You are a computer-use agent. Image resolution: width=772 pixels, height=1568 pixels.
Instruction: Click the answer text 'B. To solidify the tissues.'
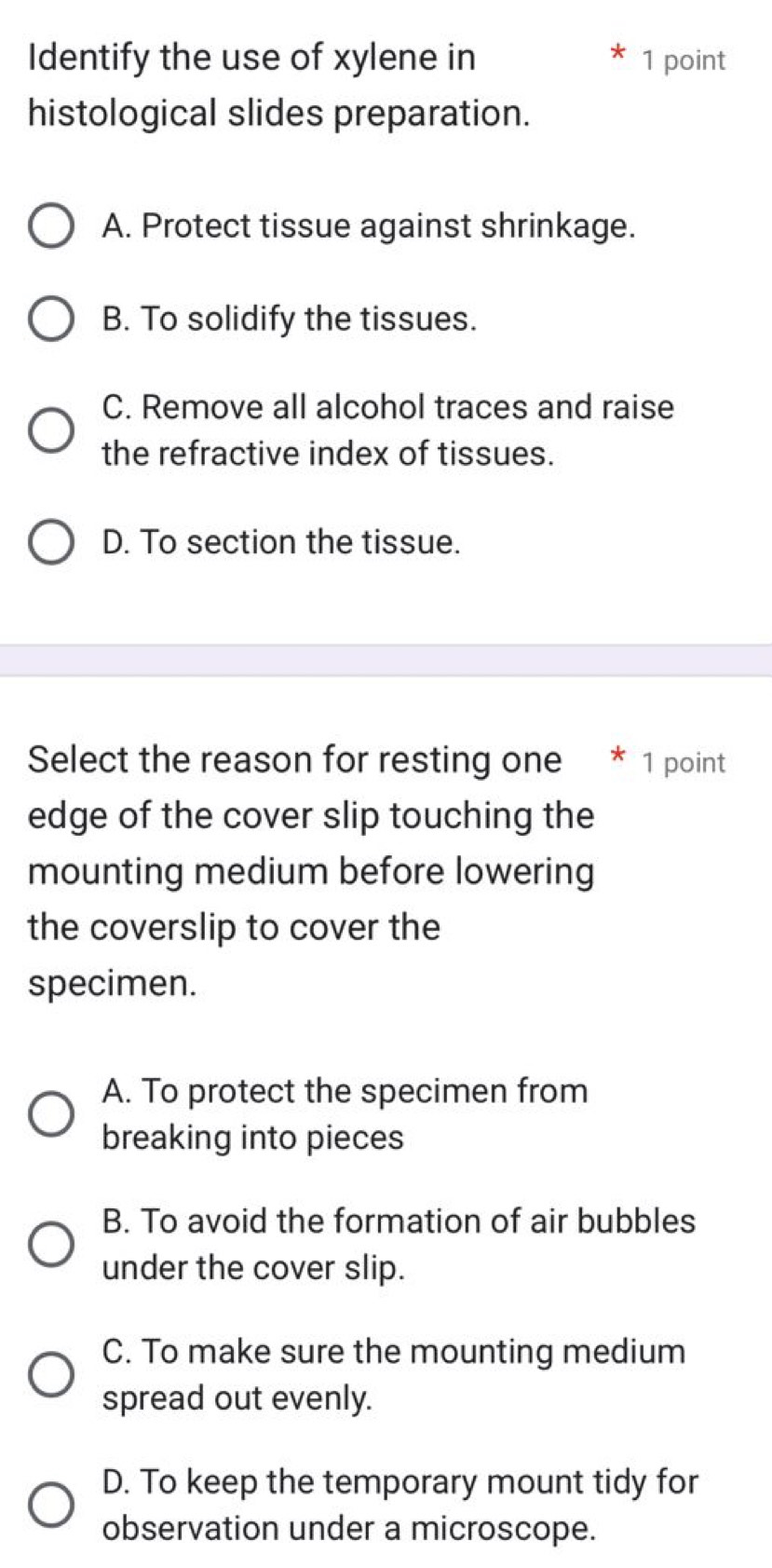pyautogui.click(x=290, y=319)
